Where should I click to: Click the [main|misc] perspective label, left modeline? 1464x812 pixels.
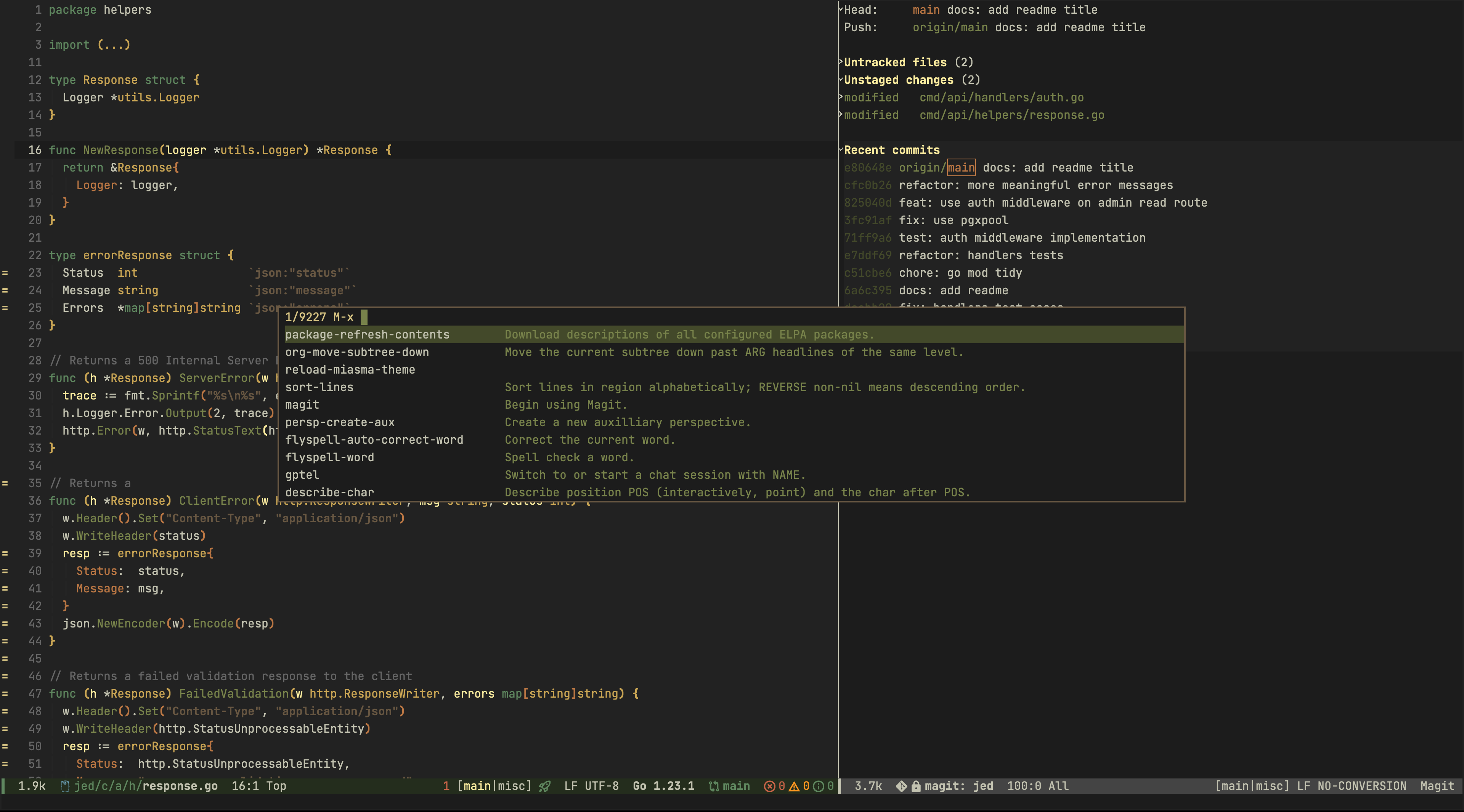pos(494,786)
